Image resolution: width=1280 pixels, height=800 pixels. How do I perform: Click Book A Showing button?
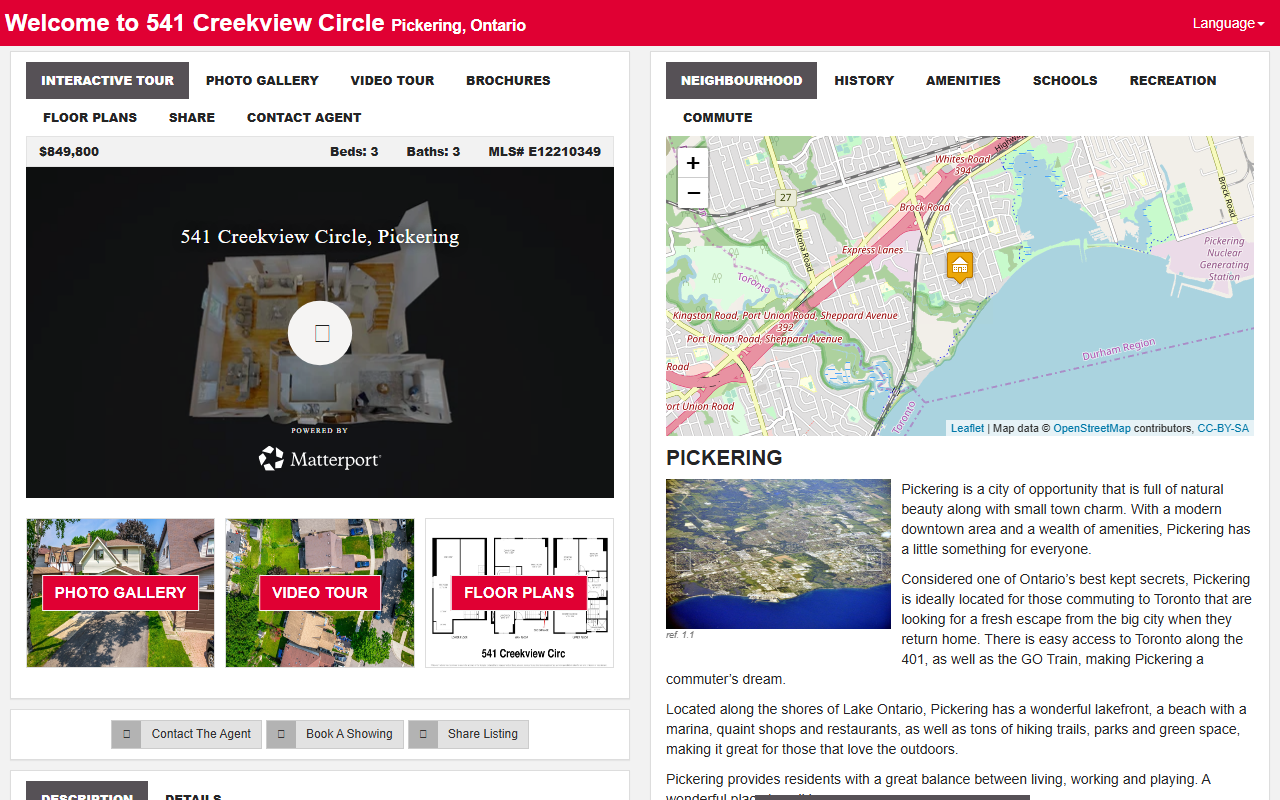[335, 734]
